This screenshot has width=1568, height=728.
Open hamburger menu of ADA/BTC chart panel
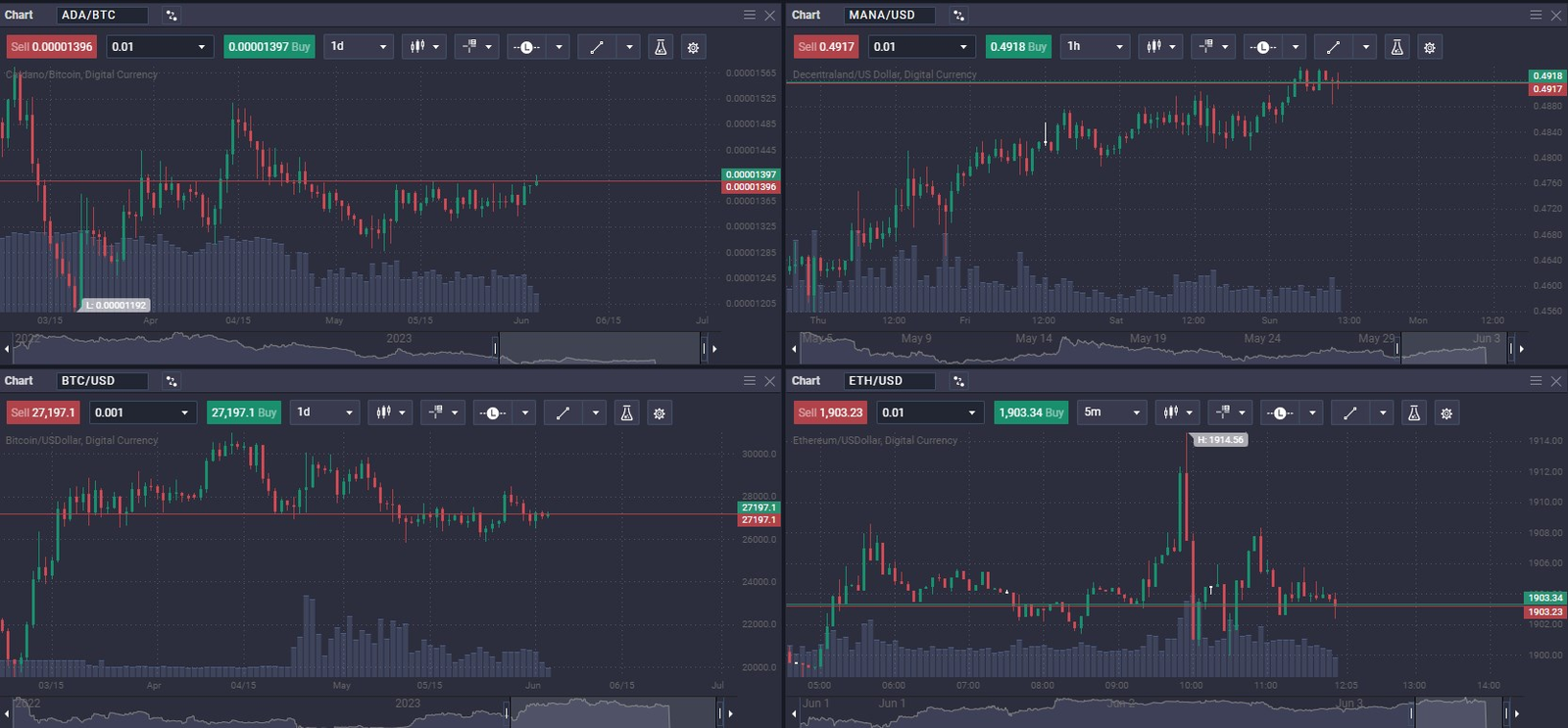tap(750, 15)
